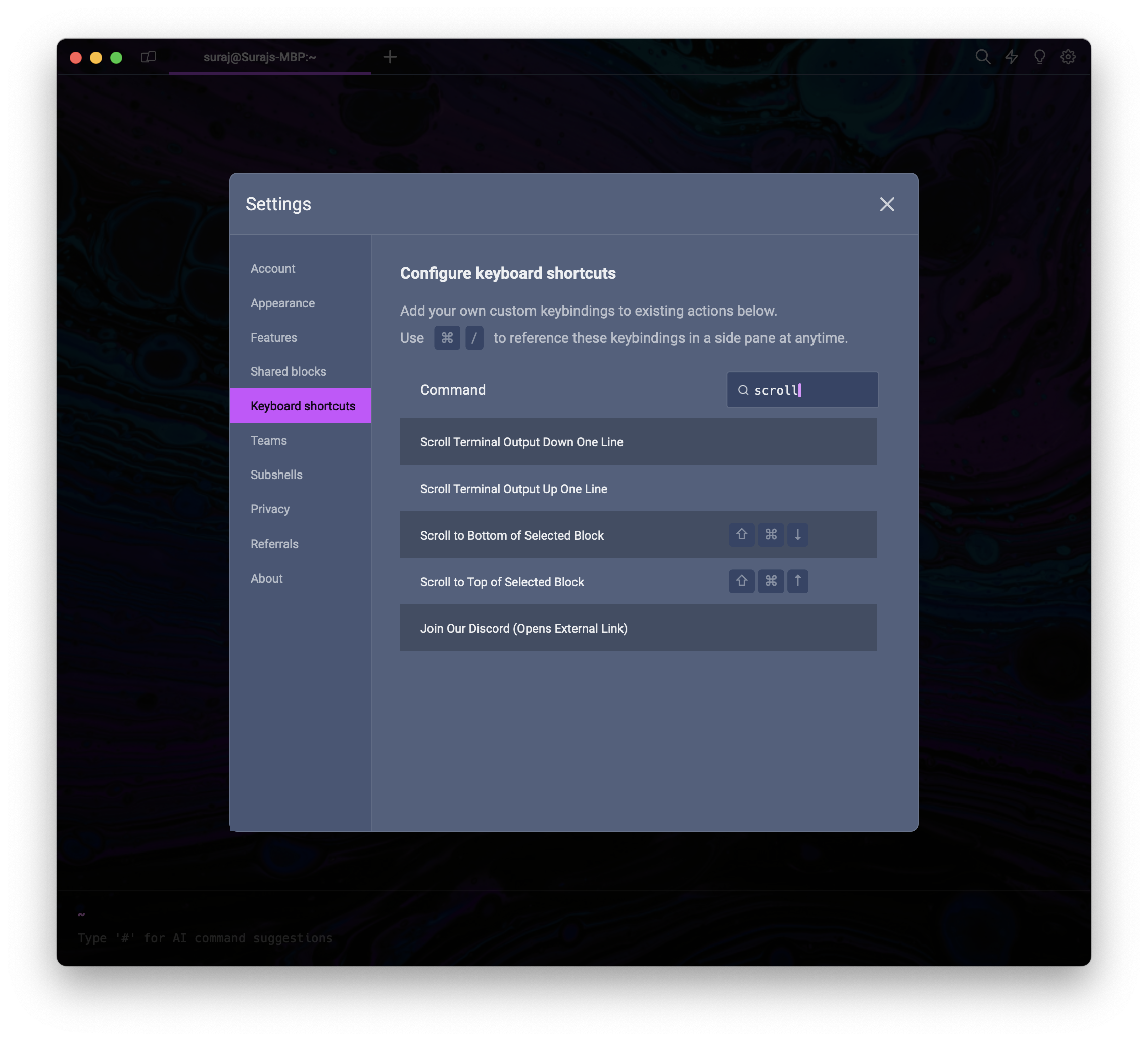Open the Referrals settings section
The height and width of the screenshot is (1041, 1148).
tap(300, 544)
